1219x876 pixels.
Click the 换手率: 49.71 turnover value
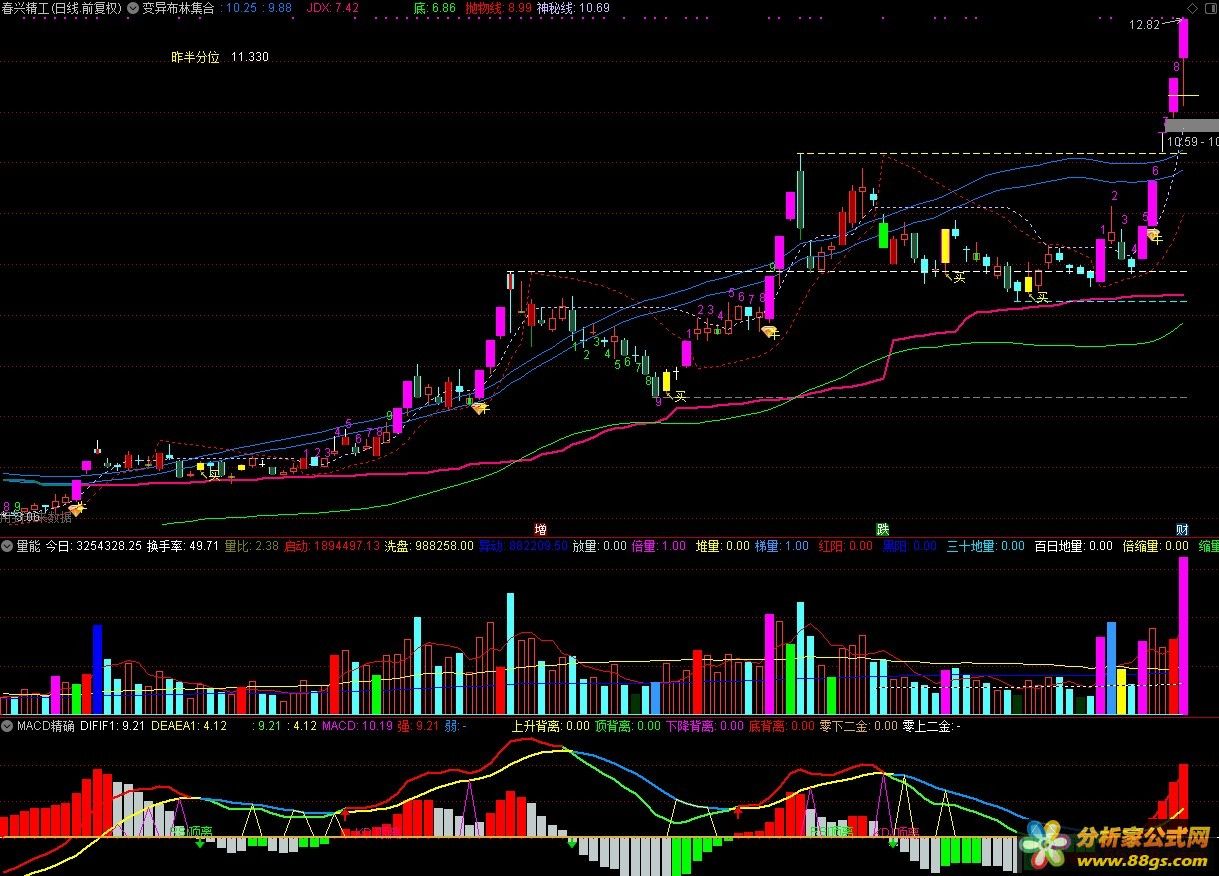(x=184, y=546)
